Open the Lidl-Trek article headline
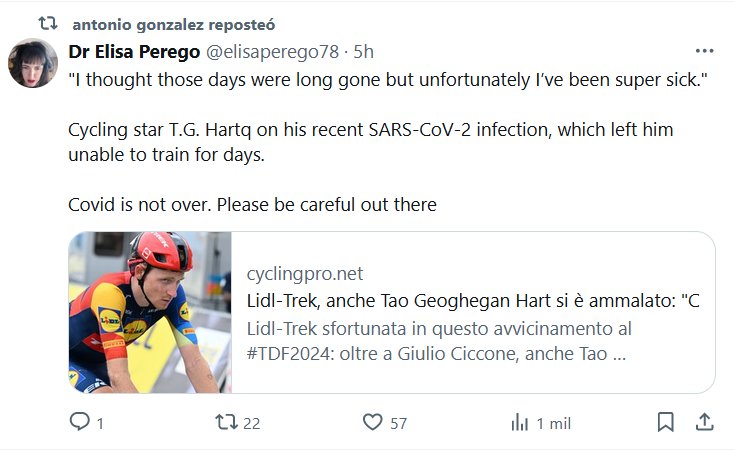The image size is (734, 454). 471,300
